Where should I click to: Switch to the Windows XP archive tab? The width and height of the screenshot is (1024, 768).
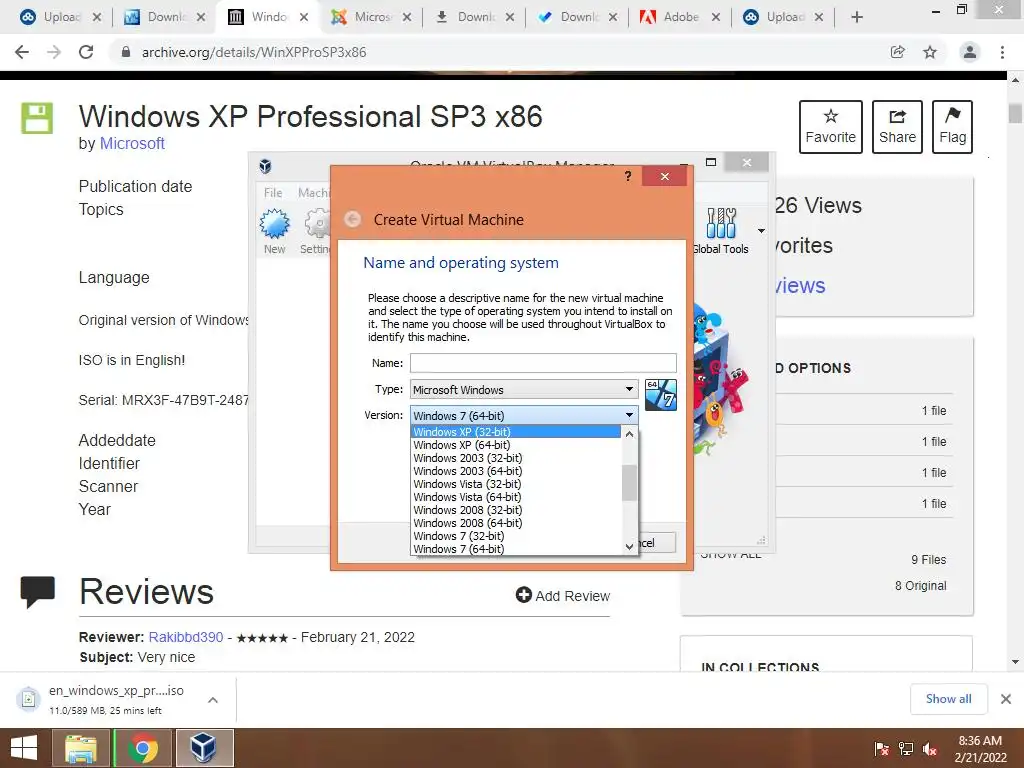[x=268, y=17]
